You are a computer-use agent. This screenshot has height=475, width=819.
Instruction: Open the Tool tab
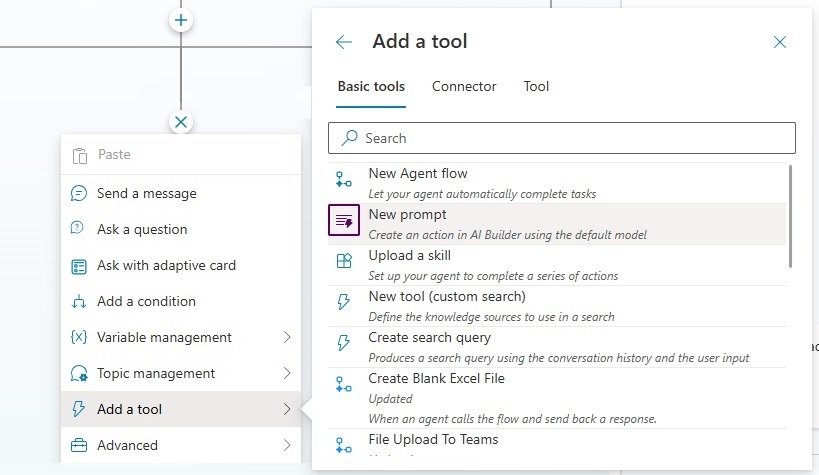[536, 86]
